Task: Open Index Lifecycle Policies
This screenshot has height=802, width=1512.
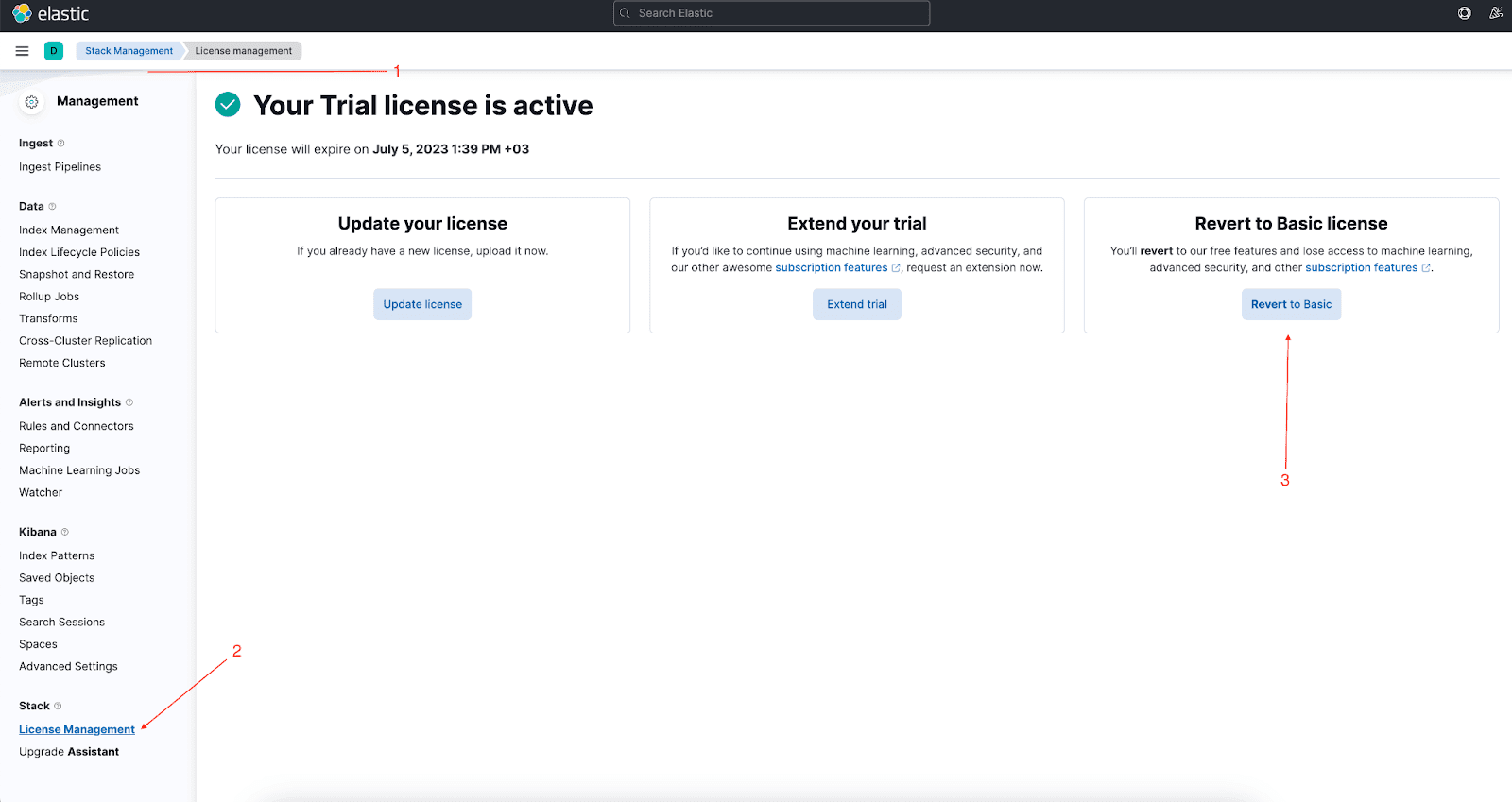Action: [79, 252]
